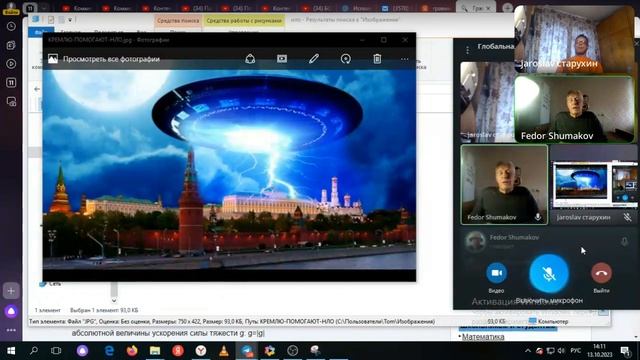
Task: Click the mic indicator in Fedor's participant row
Action: [624, 241]
